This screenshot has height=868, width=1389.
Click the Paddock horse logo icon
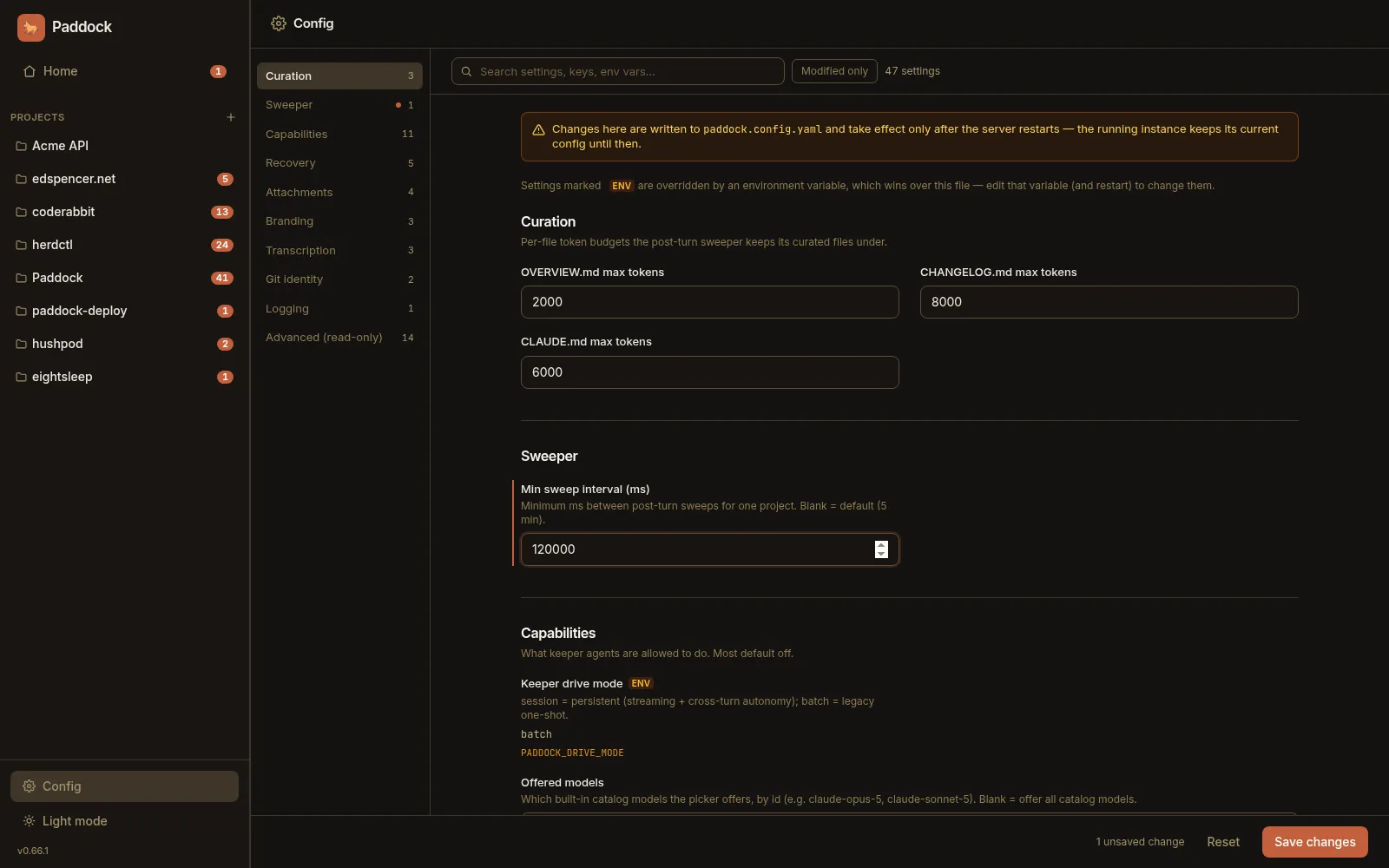point(31,28)
